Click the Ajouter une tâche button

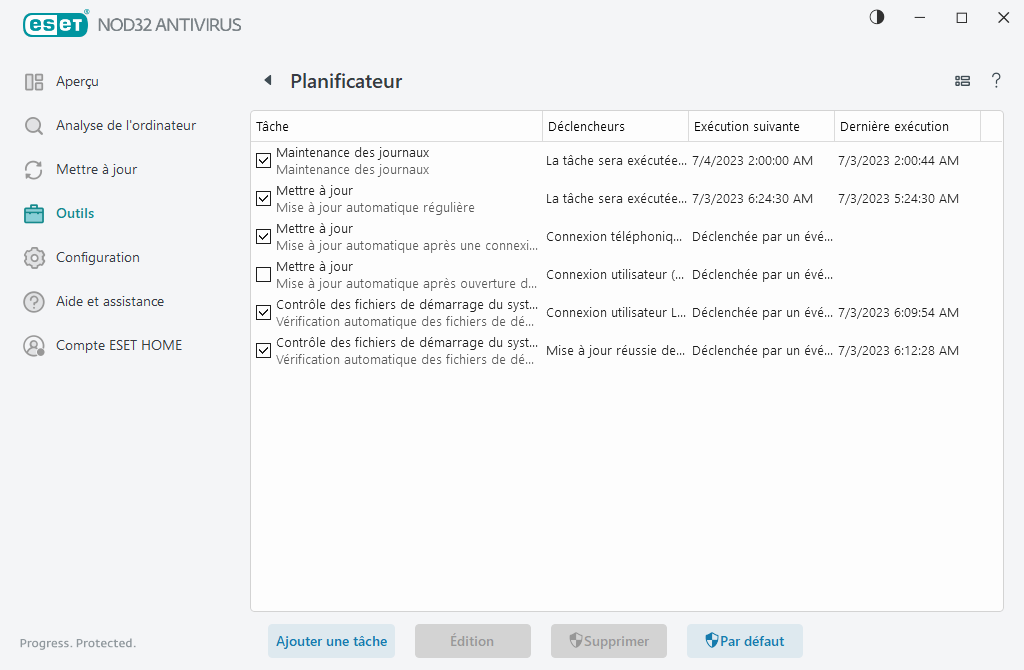click(331, 641)
